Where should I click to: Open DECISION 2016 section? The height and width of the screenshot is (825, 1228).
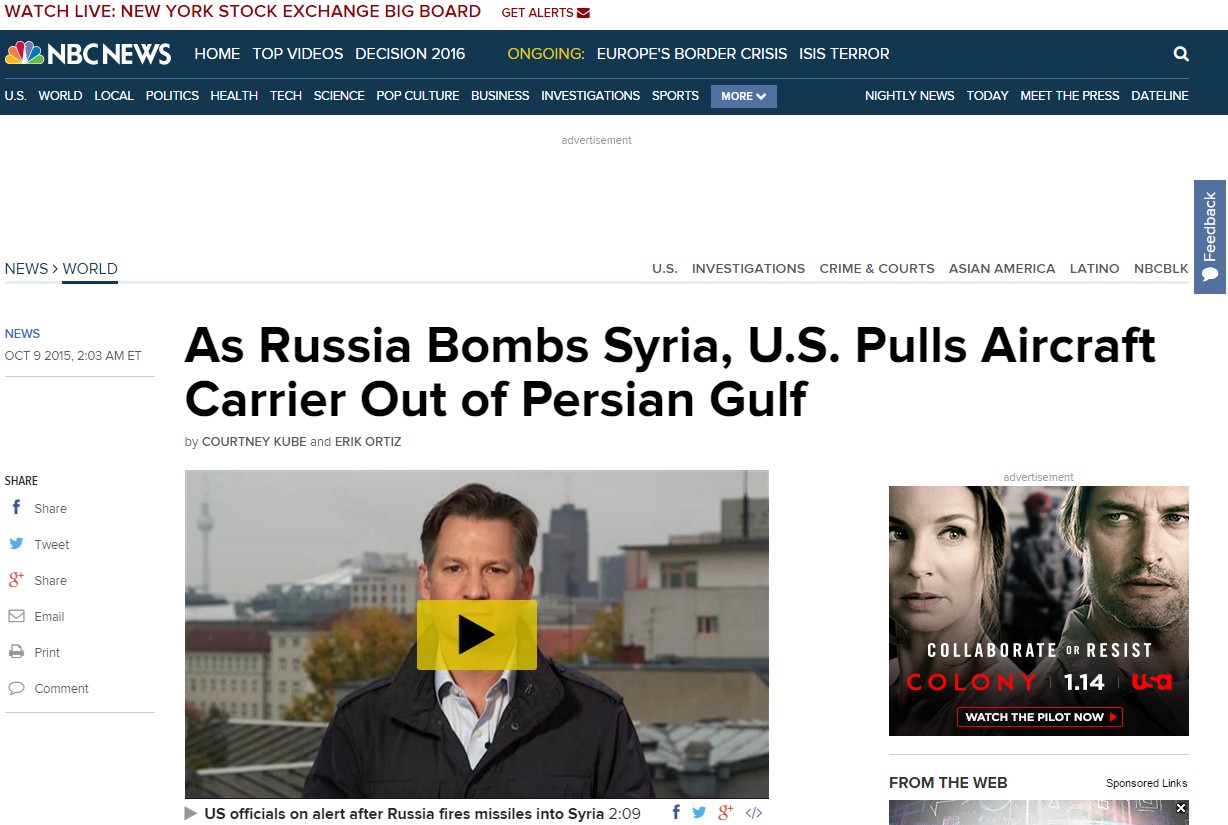[410, 54]
